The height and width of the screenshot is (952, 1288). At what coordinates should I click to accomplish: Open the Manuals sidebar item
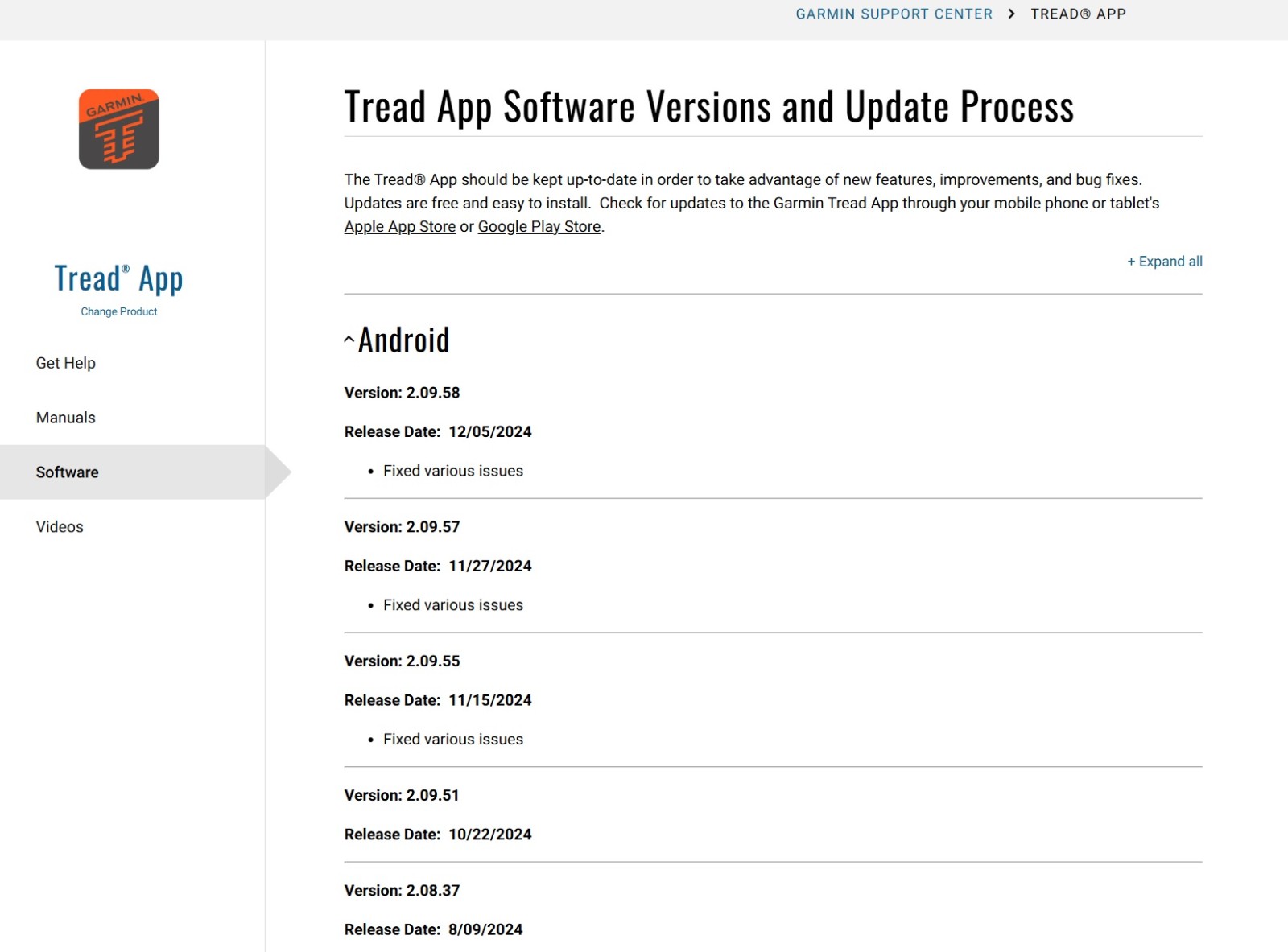pyautogui.click(x=66, y=418)
